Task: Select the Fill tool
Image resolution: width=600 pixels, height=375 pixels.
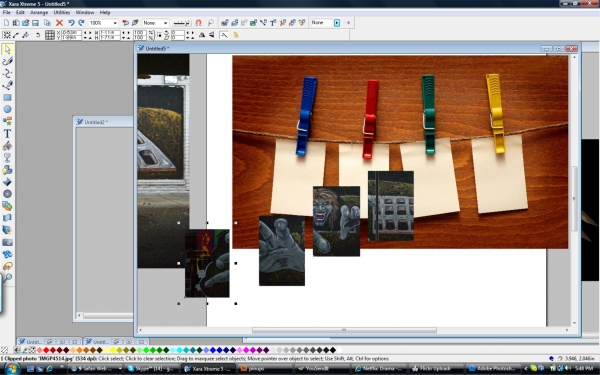Action: [7, 146]
